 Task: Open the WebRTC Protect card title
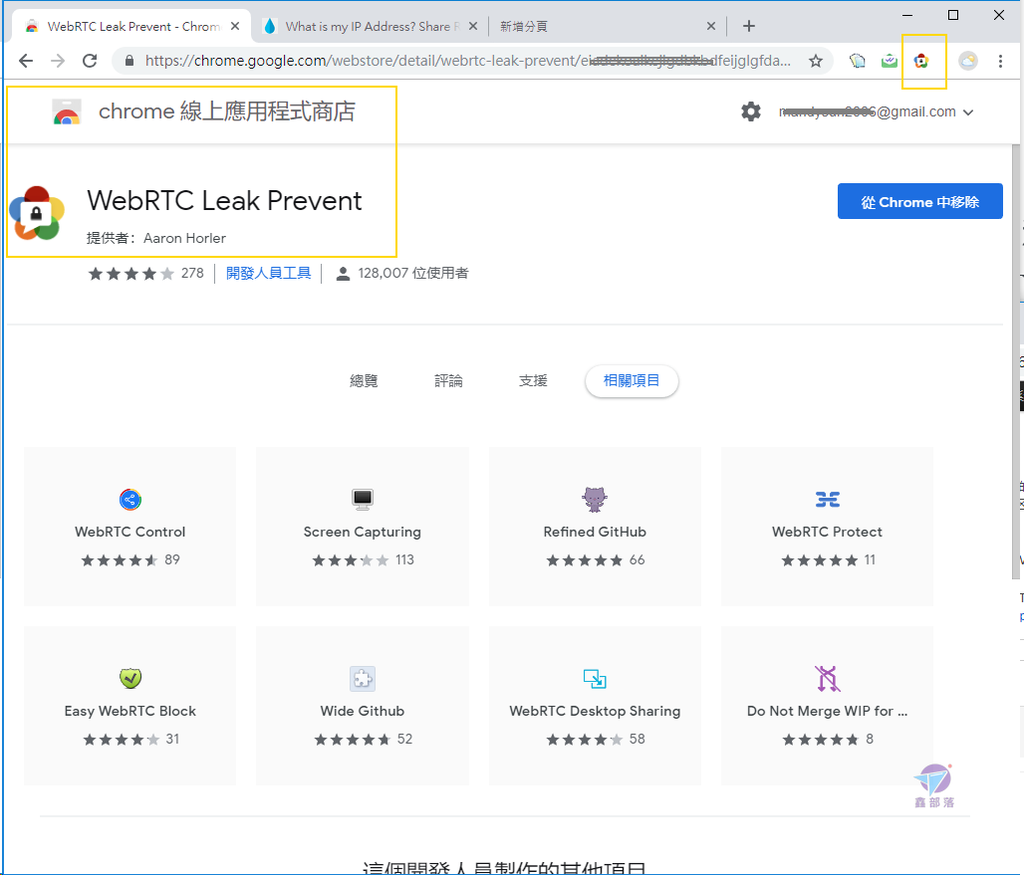pos(827,532)
